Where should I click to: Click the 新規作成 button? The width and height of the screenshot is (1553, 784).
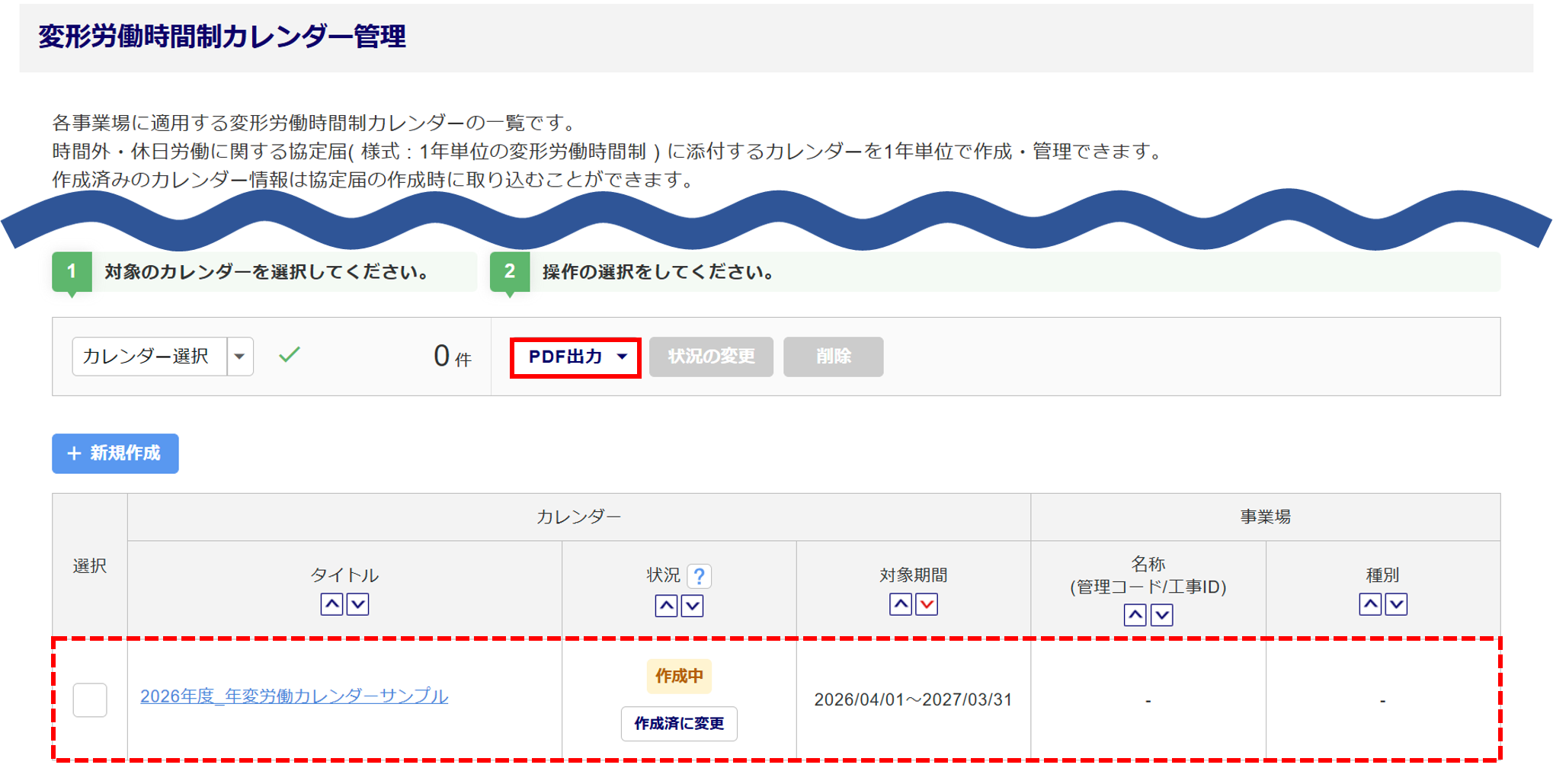(115, 453)
